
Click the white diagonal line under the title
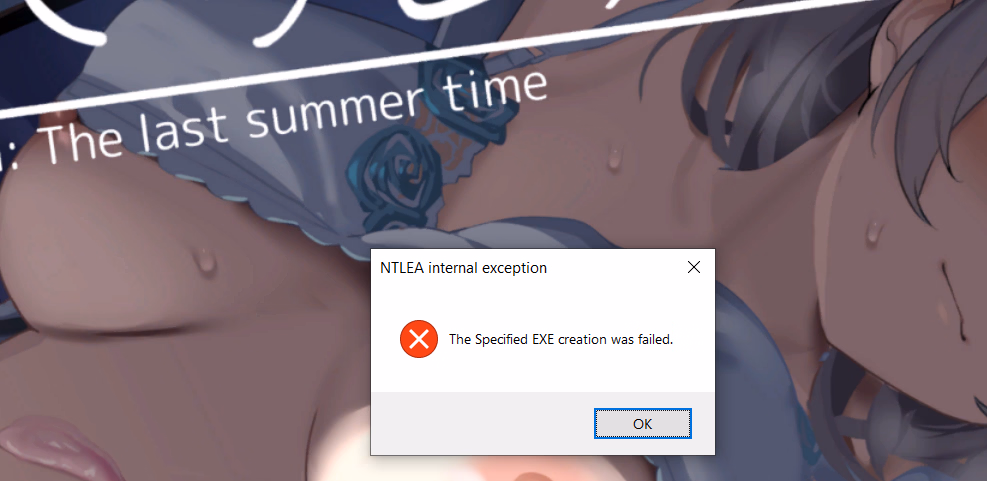pos(441,58)
